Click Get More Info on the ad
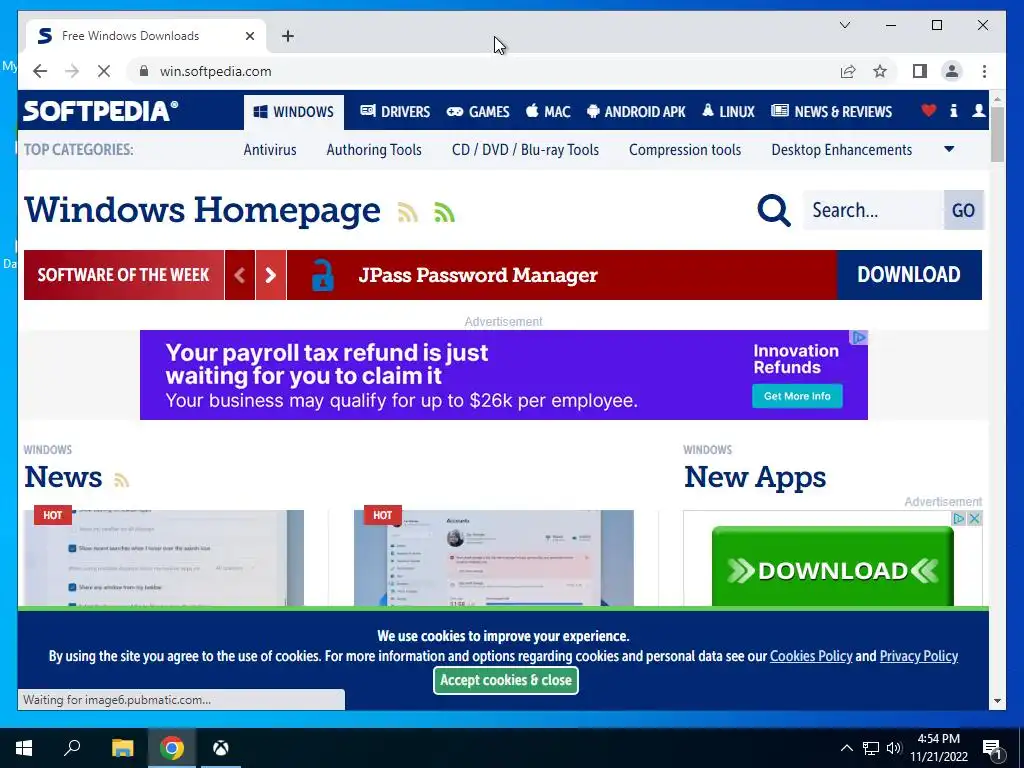1024x768 pixels. [797, 396]
